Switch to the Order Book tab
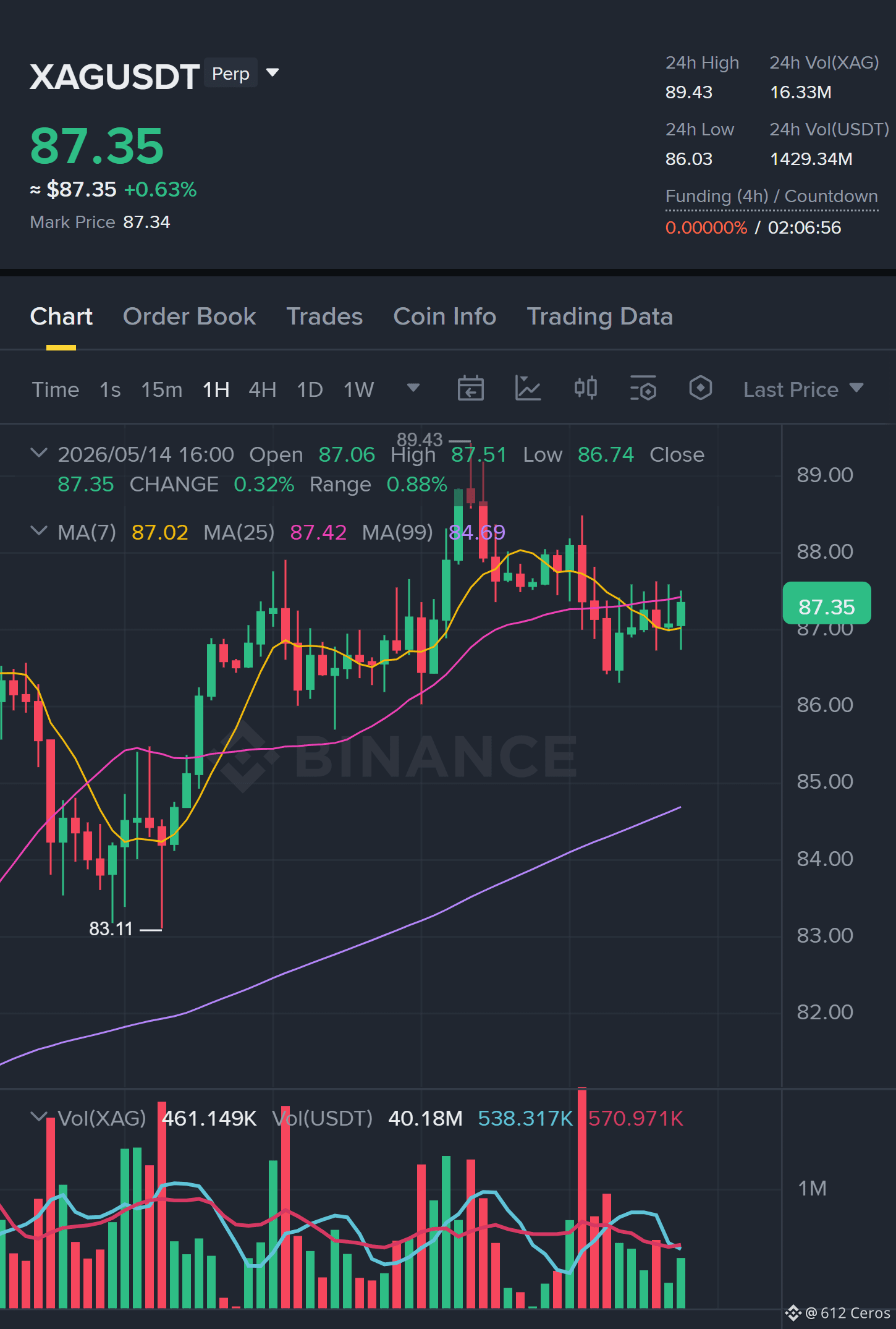Image resolution: width=896 pixels, height=1329 pixels. (189, 316)
